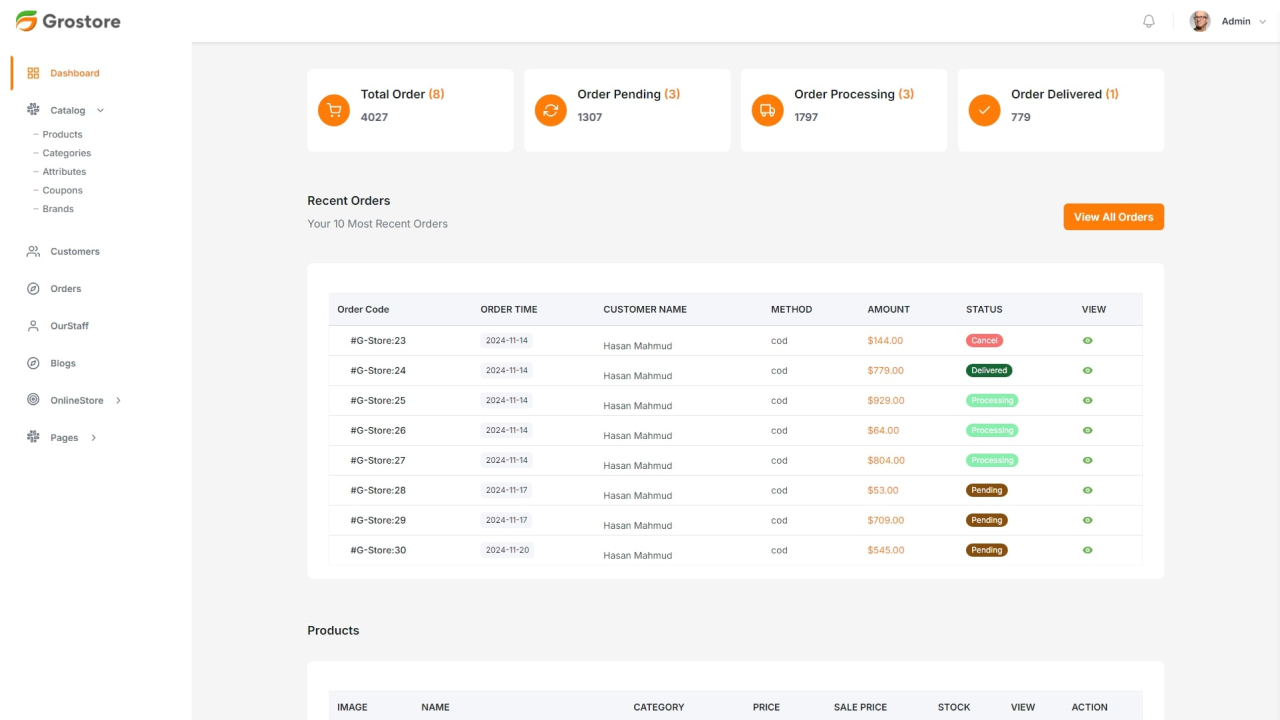Open the Customers menu item

(x=75, y=252)
